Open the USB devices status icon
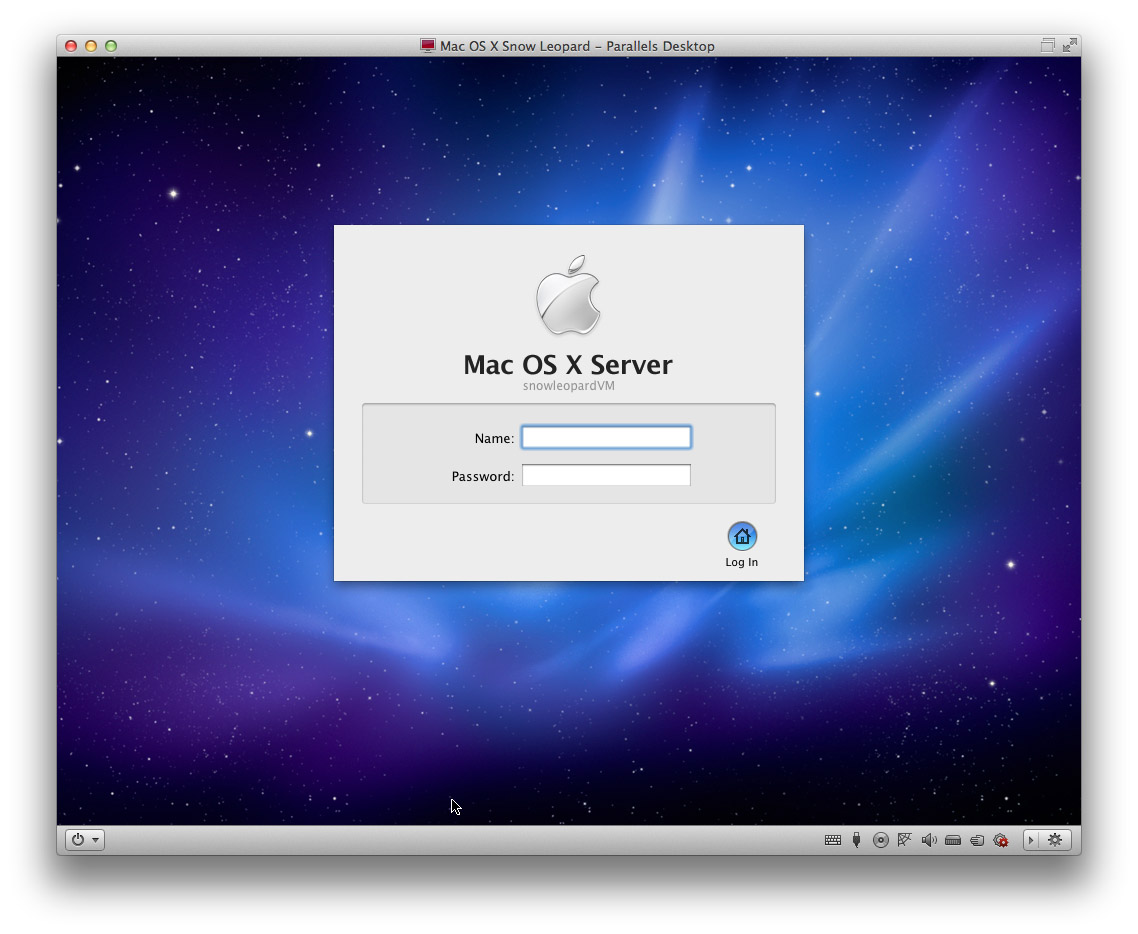 [856, 840]
